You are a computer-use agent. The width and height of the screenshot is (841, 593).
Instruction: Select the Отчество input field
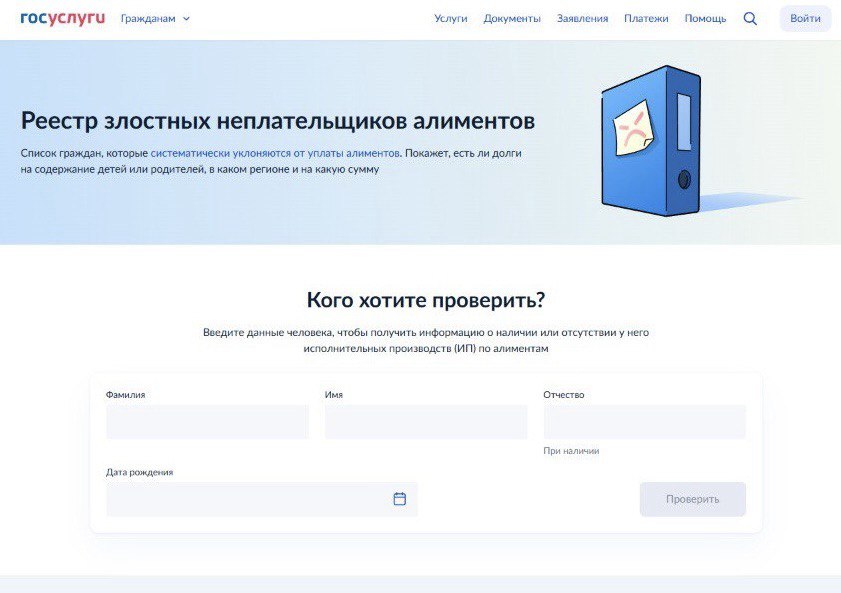[x=644, y=422]
